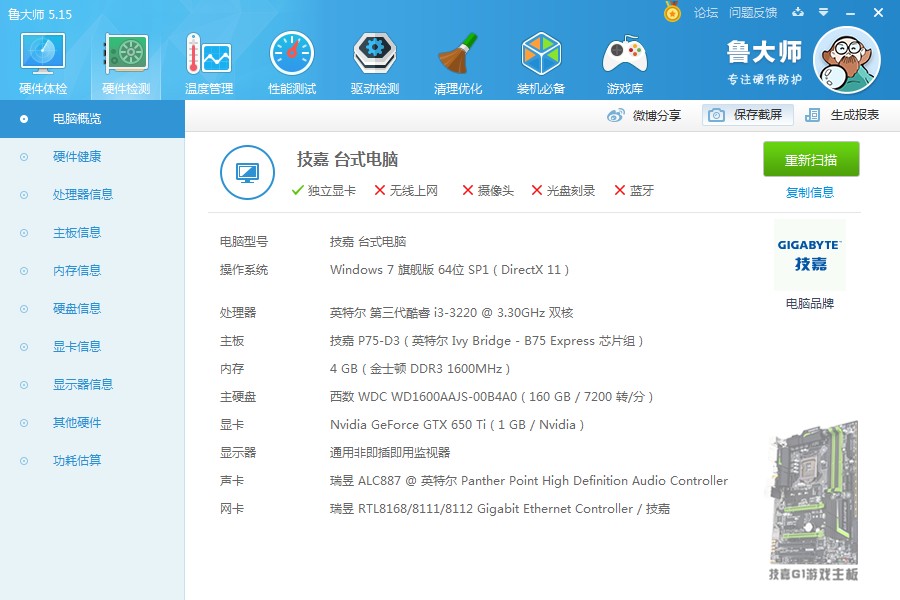The image size is (900, 600).
Task: Open the 问题反馈 feedback link
Action: coord(753,12)
